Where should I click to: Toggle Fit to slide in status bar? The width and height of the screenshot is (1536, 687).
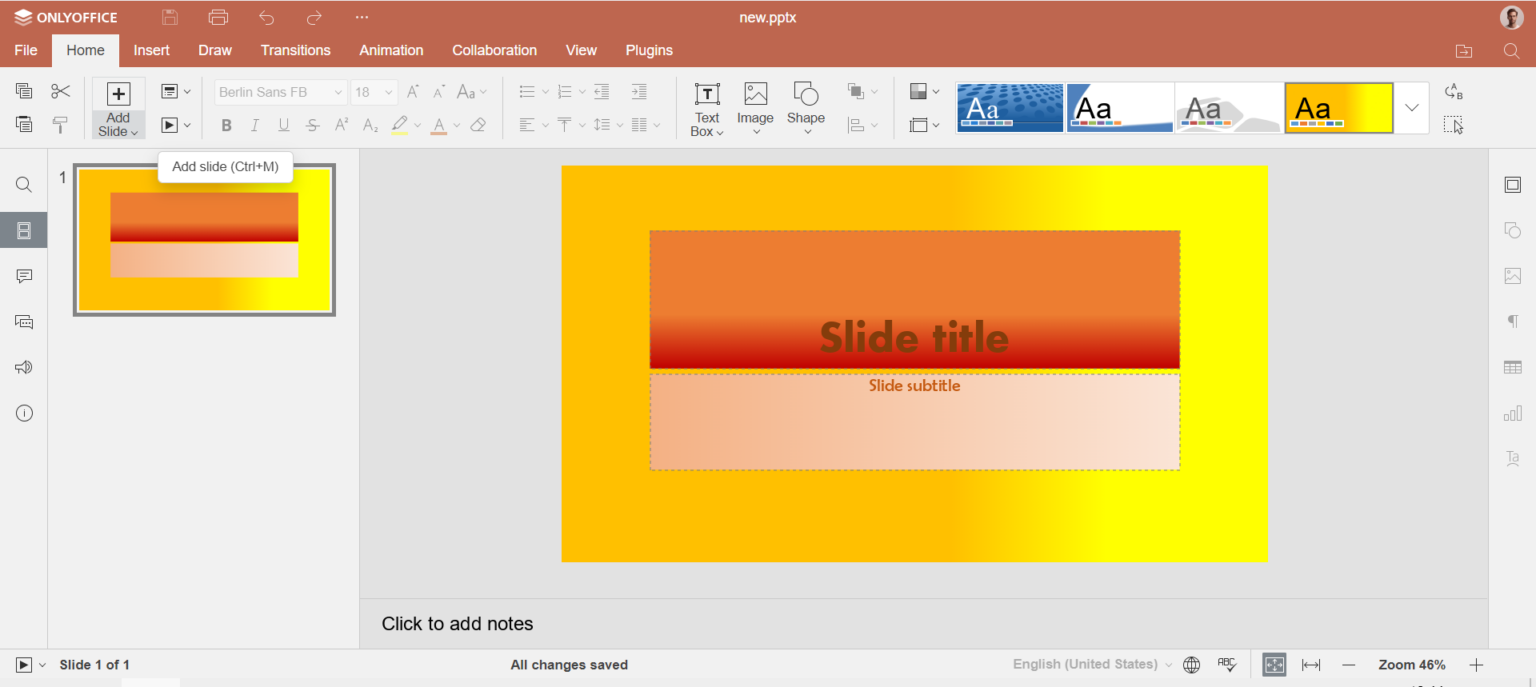1274,665
